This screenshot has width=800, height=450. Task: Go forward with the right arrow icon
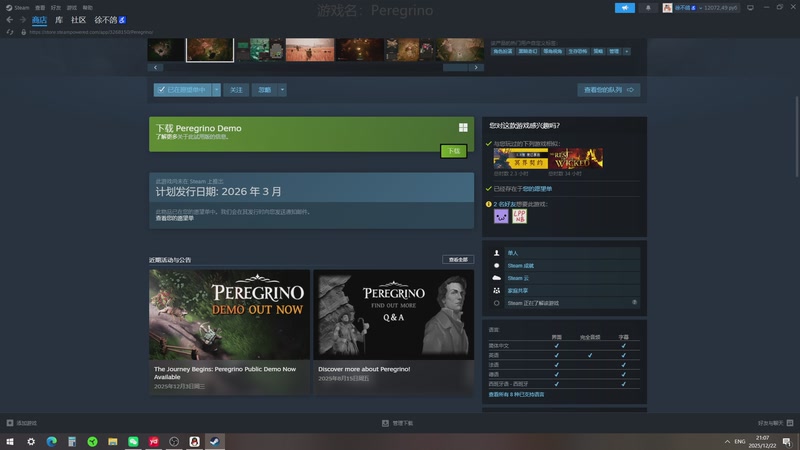pyautogui.click(x=22, y=20)
